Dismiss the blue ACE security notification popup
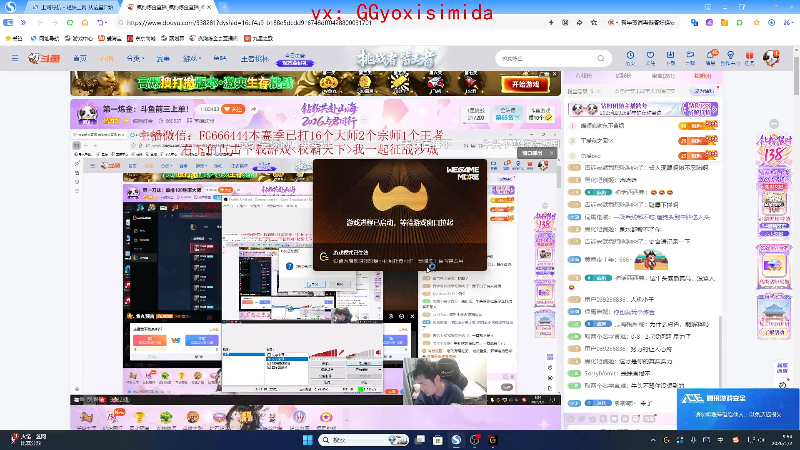 point(738,409)
